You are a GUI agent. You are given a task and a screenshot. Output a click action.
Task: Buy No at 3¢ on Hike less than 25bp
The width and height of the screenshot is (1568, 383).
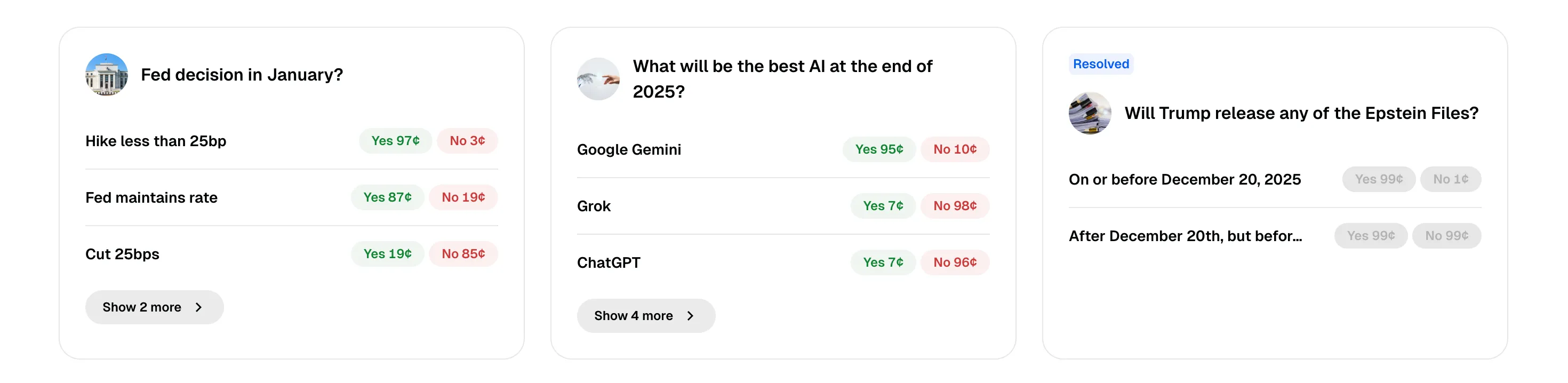466,141
